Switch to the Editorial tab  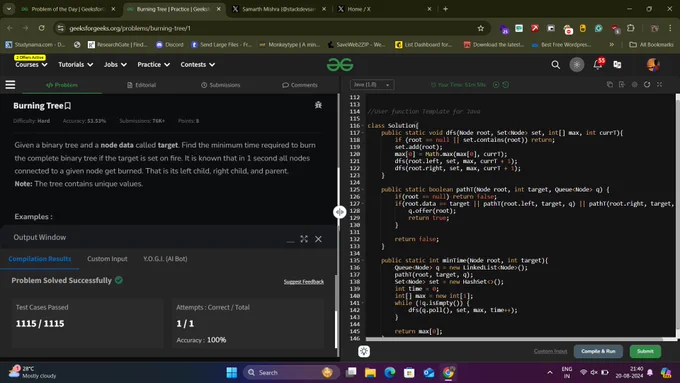click(141, 85)
